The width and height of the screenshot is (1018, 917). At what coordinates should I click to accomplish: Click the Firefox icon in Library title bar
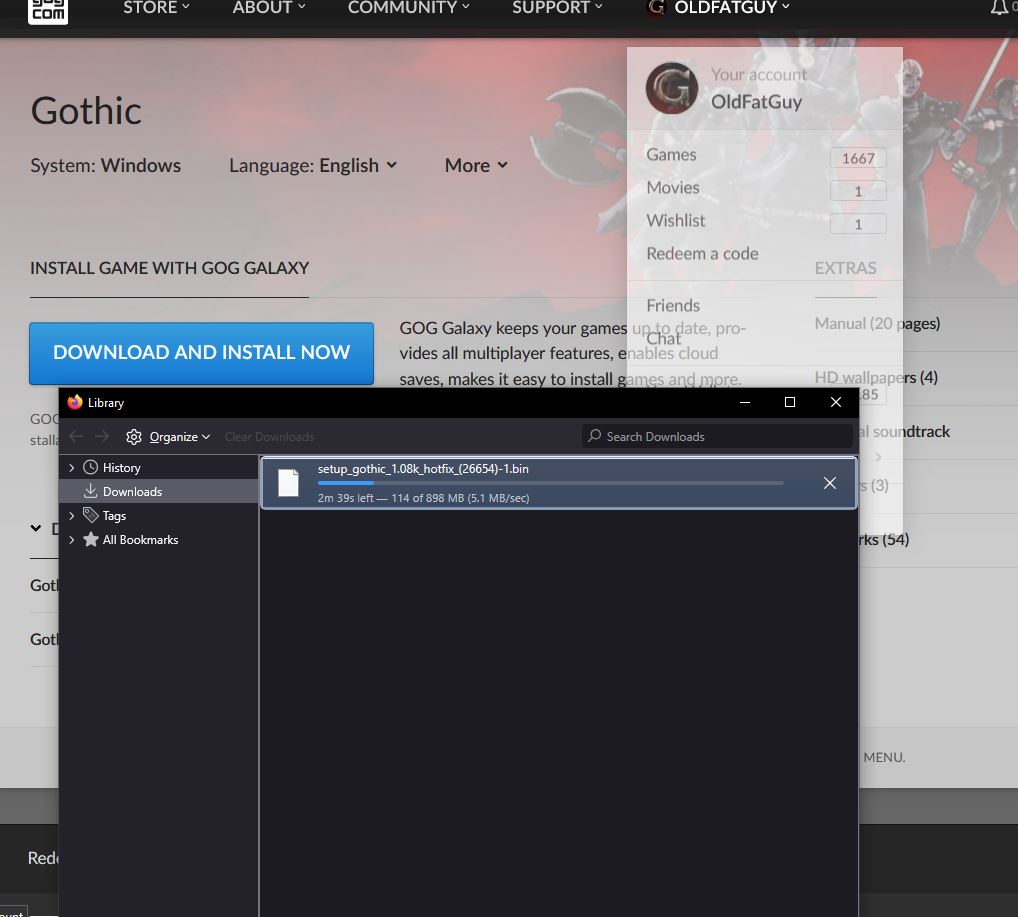pos(75,402)
